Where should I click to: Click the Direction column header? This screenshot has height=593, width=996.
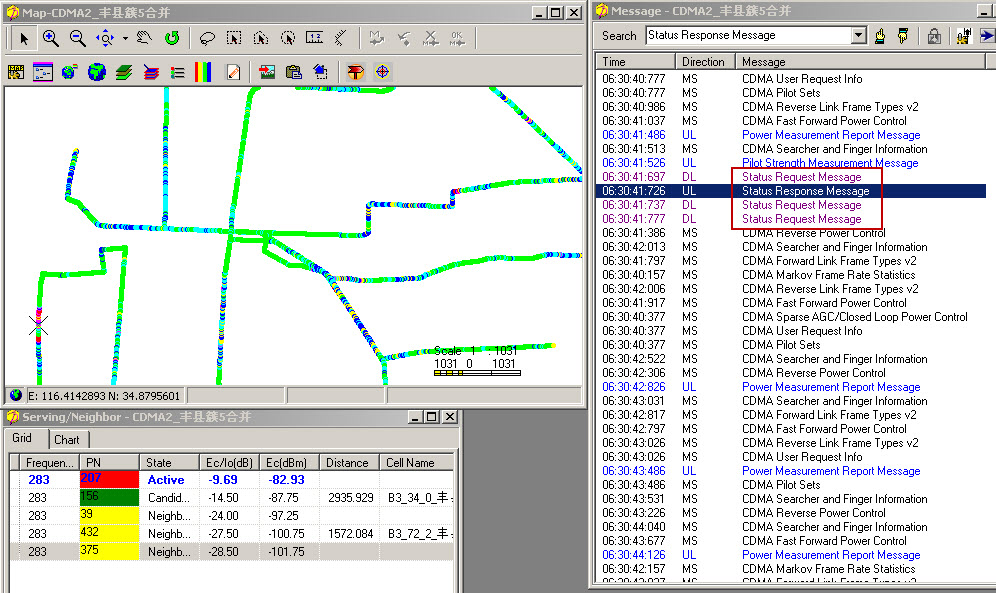(703, 62)
